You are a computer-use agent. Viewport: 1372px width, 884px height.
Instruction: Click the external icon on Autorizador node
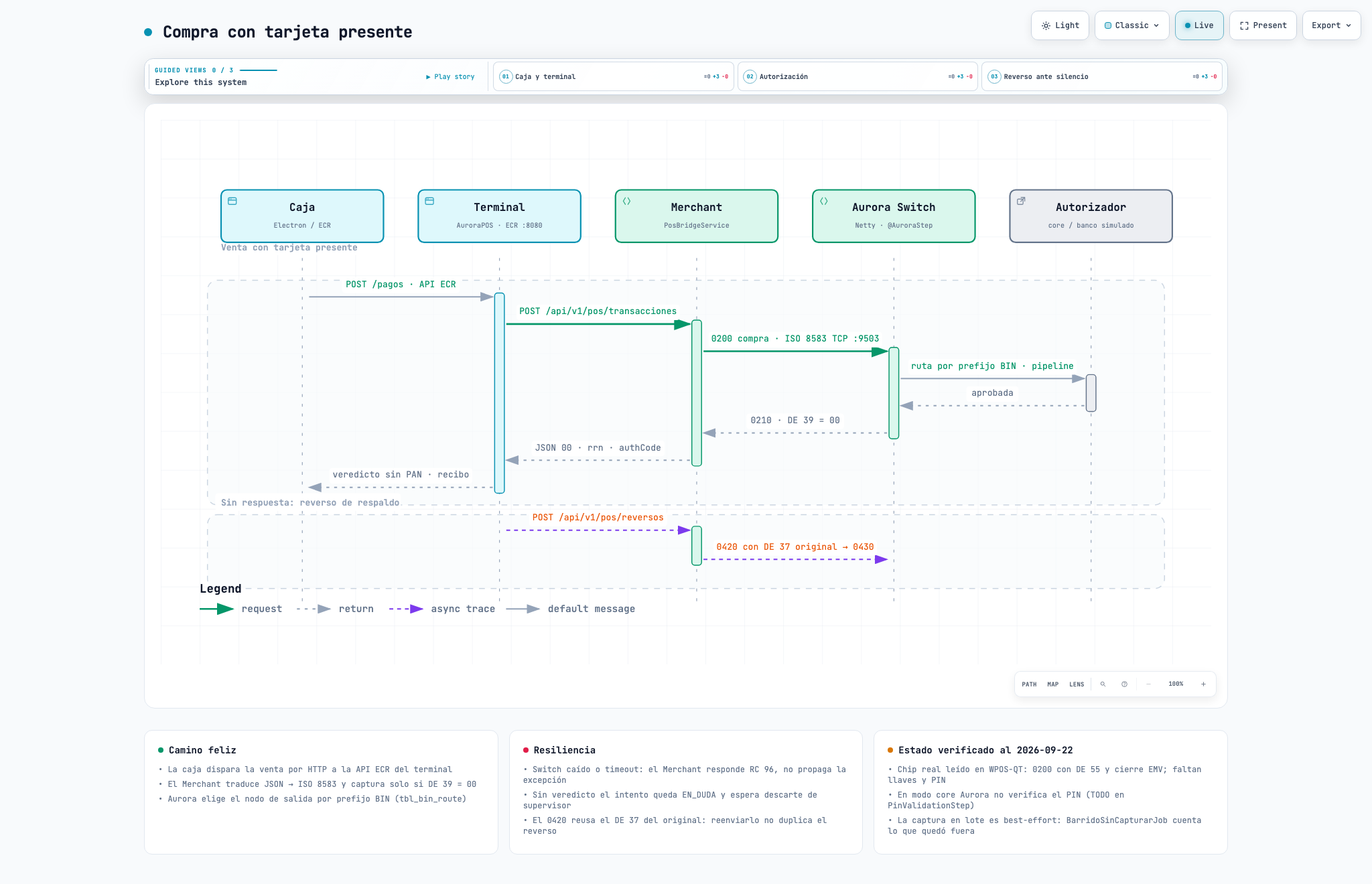[1021, 201]
